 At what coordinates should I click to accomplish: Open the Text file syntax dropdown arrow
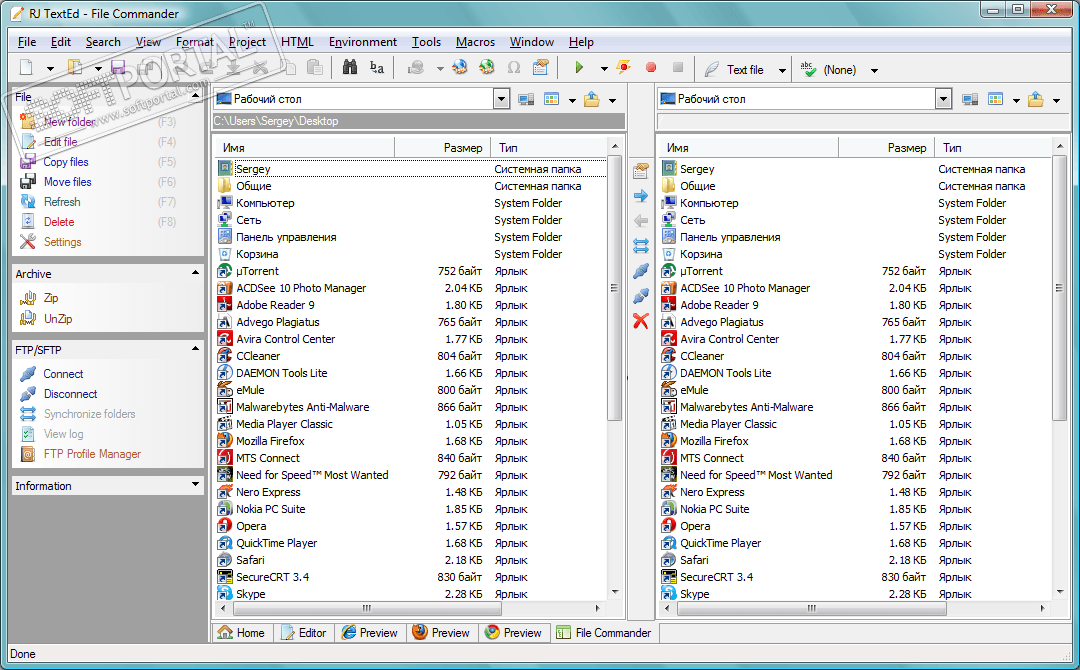click(x=782, y=70)
